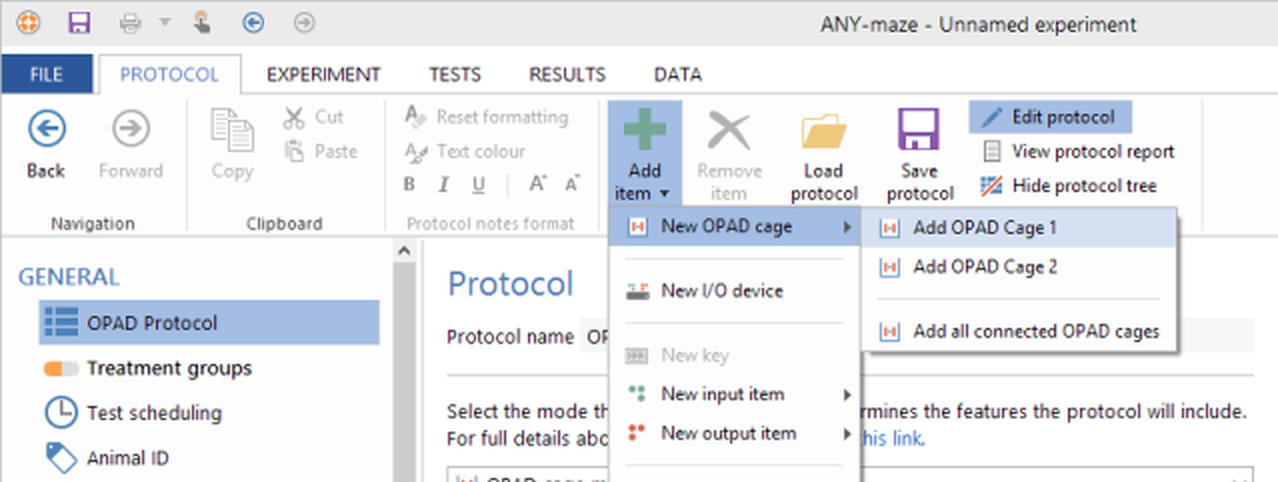Viewport: 1278px width, 482px height.
Task: Select the Test scheduling clock item
Action: (x=153, y=413)
